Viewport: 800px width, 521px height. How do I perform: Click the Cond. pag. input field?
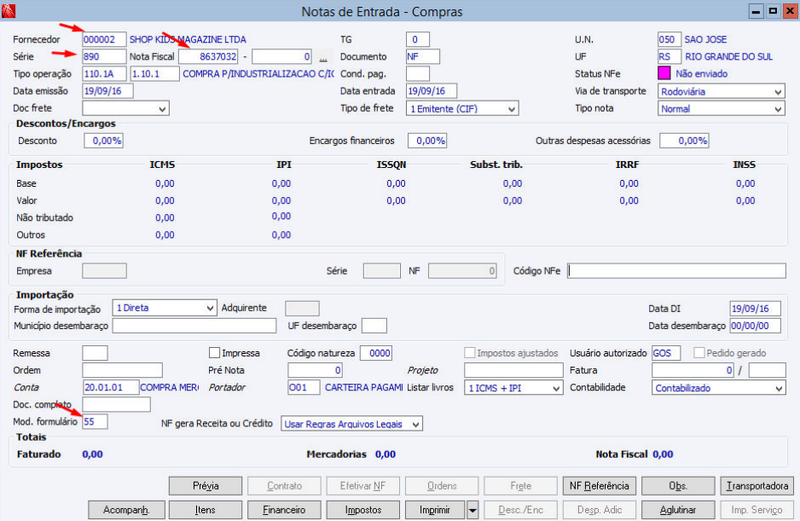418,73
